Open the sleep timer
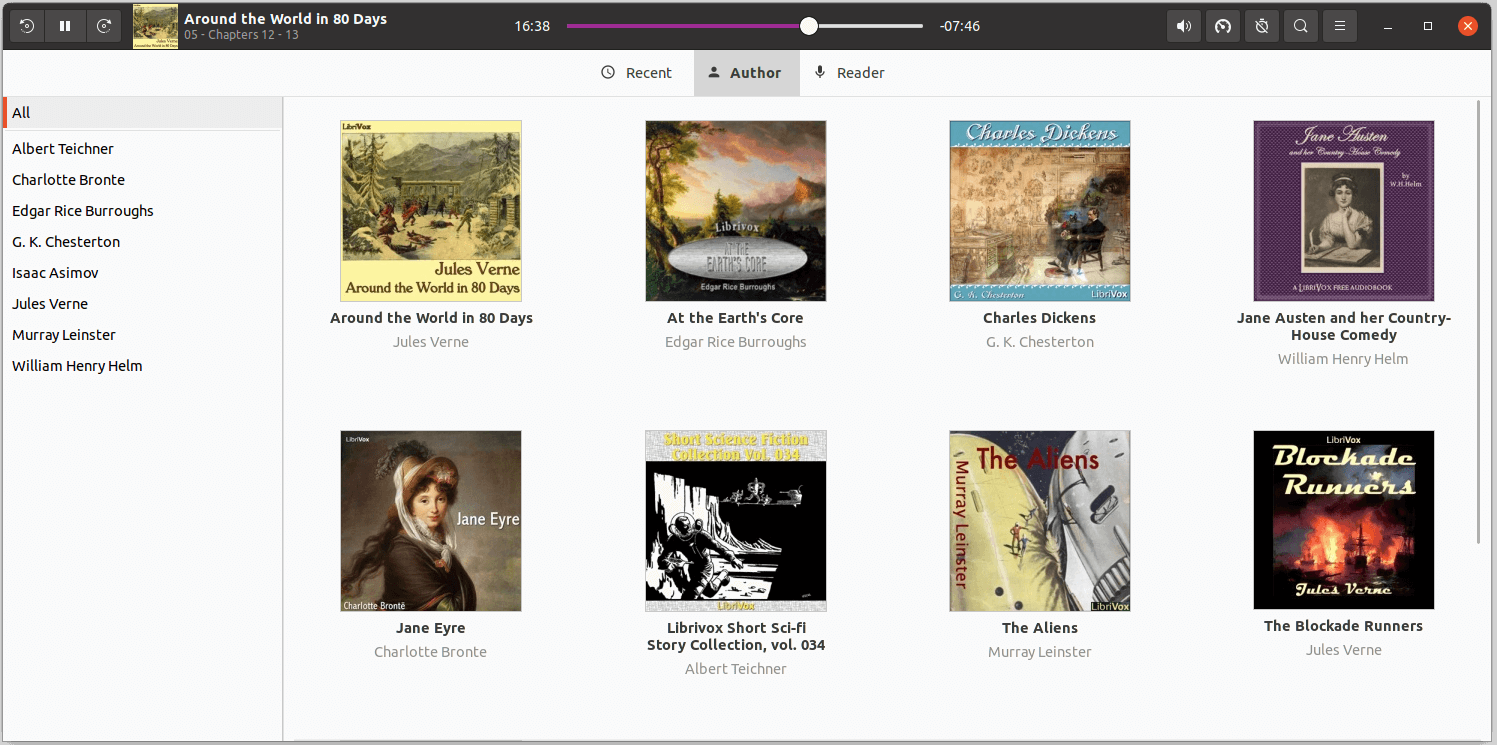Screen dimensions: 1497x745 1262,26
